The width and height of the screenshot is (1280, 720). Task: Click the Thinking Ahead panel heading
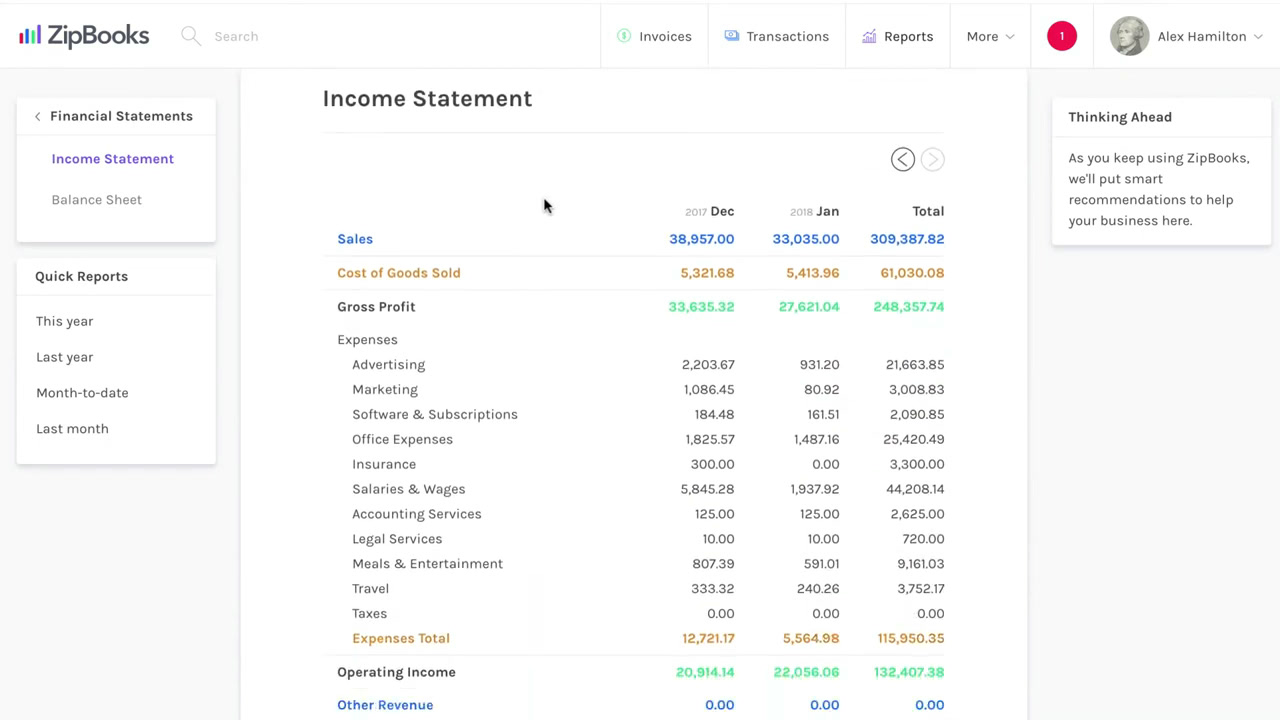pyautogui.click(x=1120, y=117)
